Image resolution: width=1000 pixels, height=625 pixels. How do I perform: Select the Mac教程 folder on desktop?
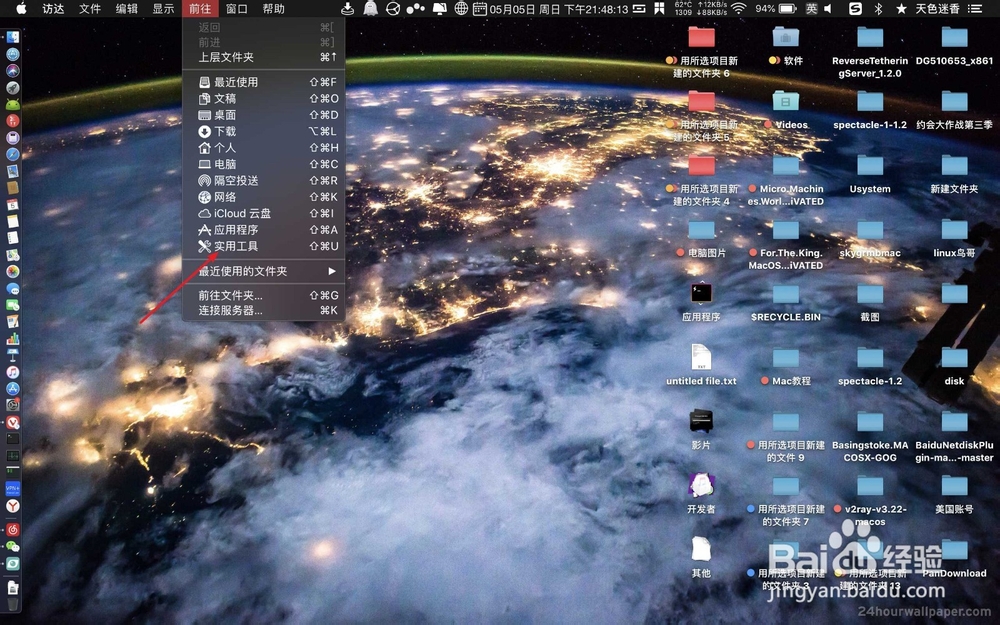(786, 366)
